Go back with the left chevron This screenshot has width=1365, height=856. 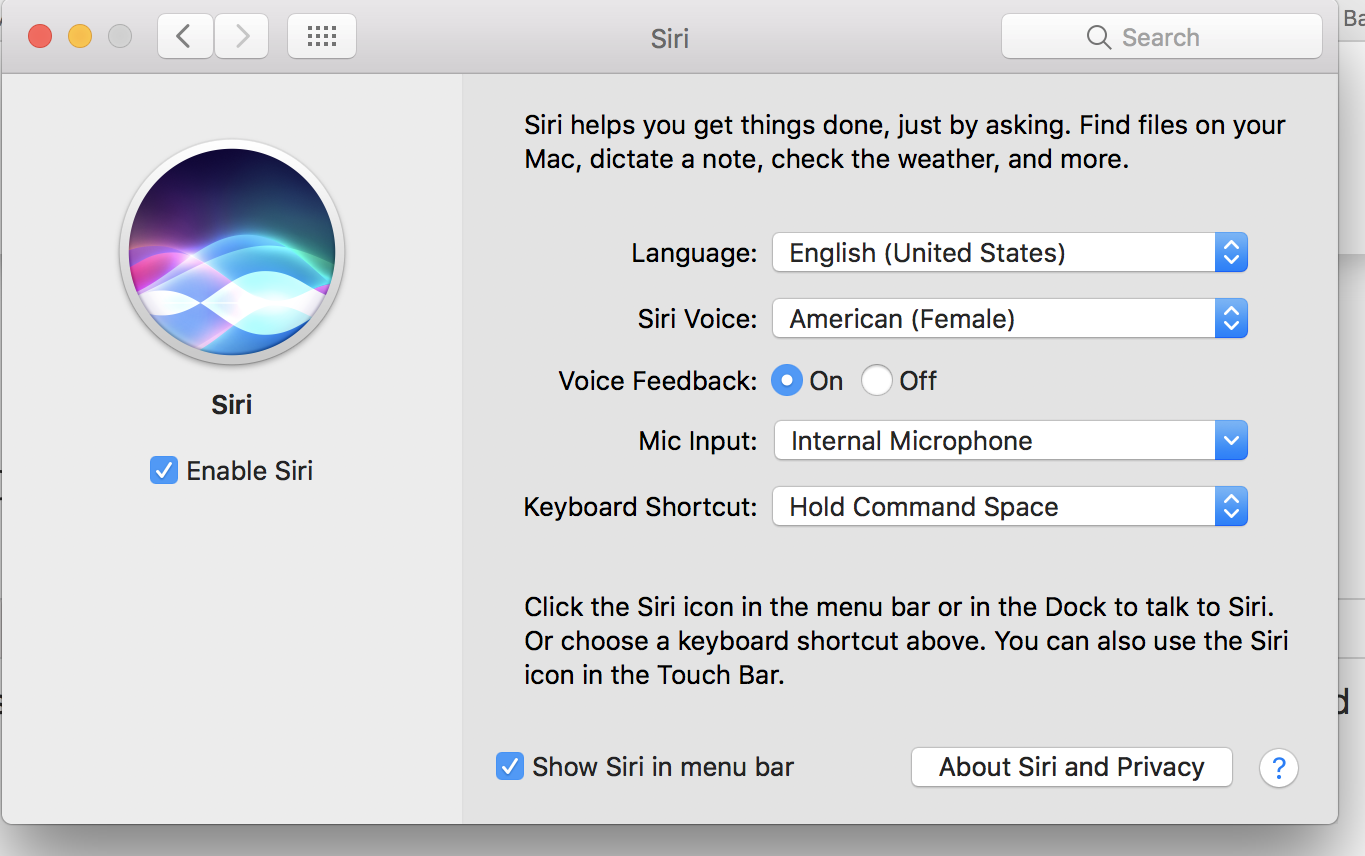click(x=185, y=37)
